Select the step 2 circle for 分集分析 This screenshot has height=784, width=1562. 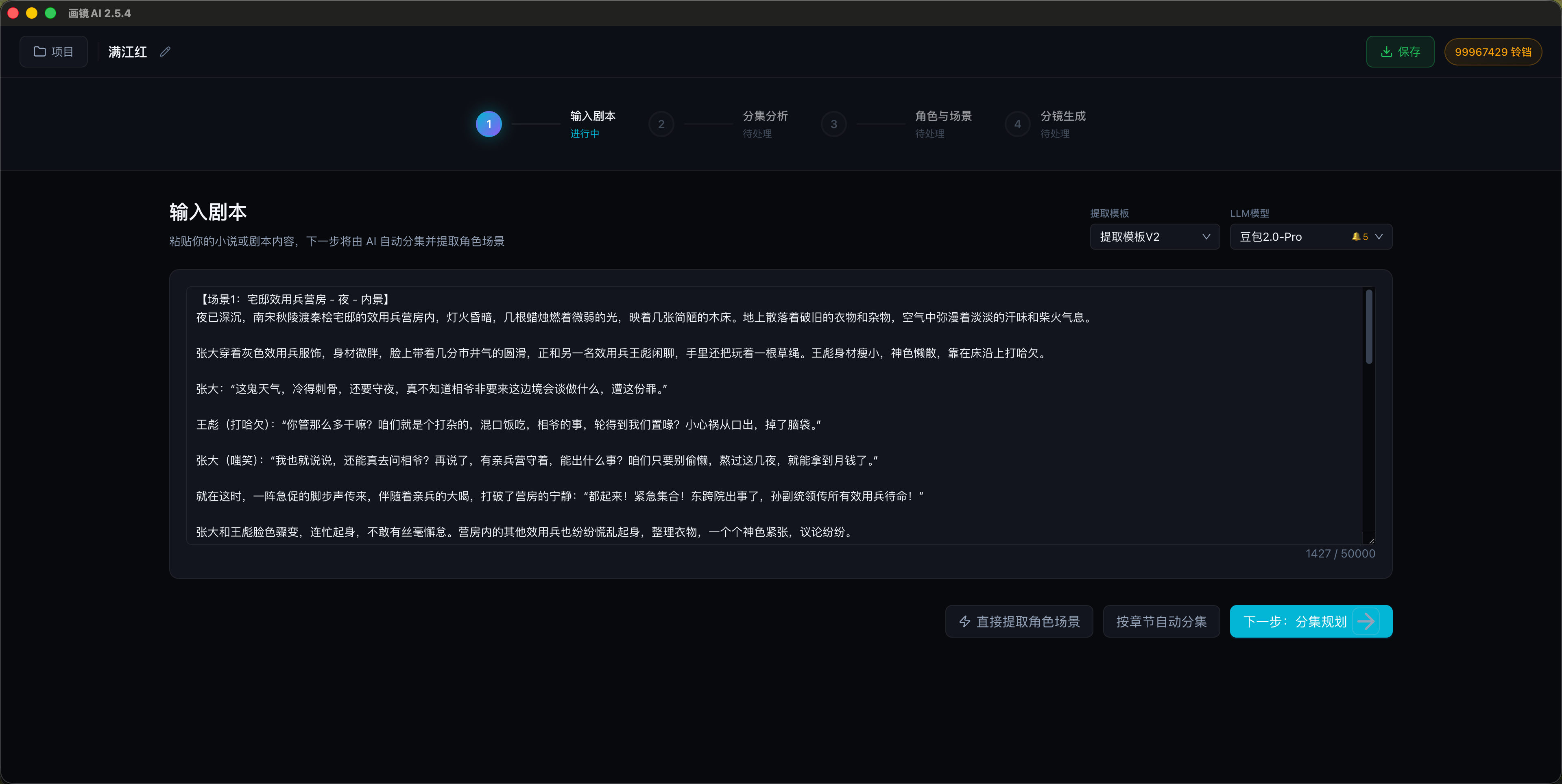tap(661, 124)
